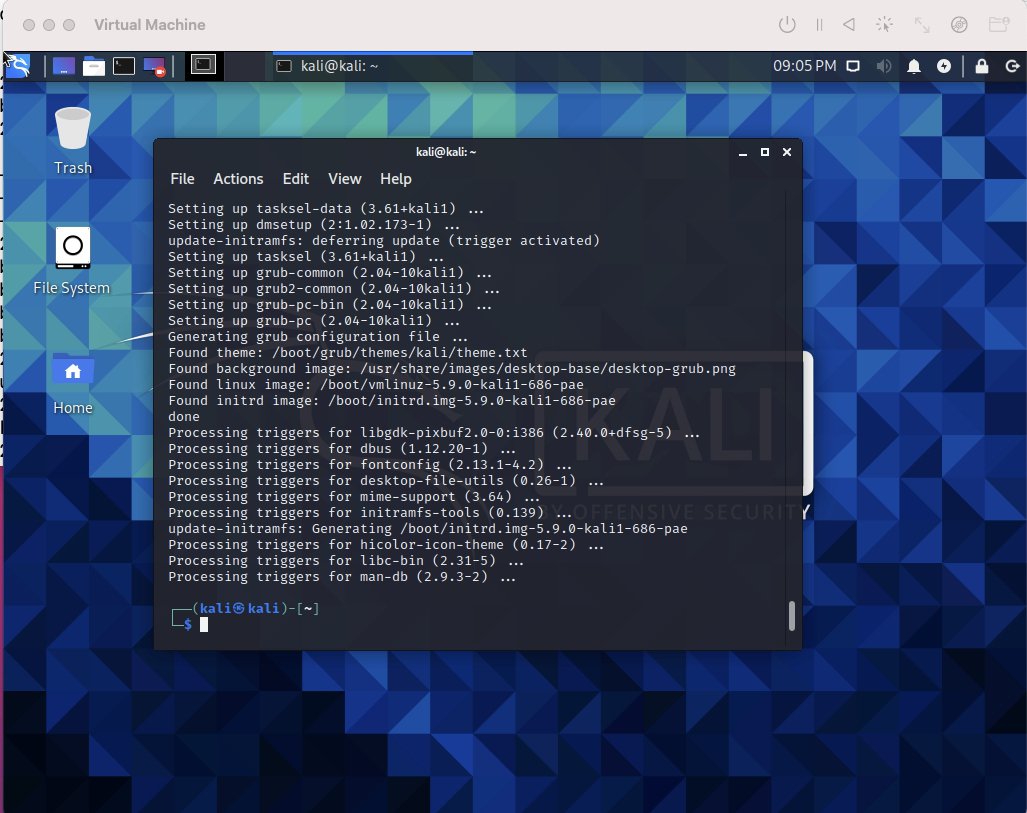Click 'Processing triggers for fontconfig' line
The image size is (1027, 813).
[370, 464]
